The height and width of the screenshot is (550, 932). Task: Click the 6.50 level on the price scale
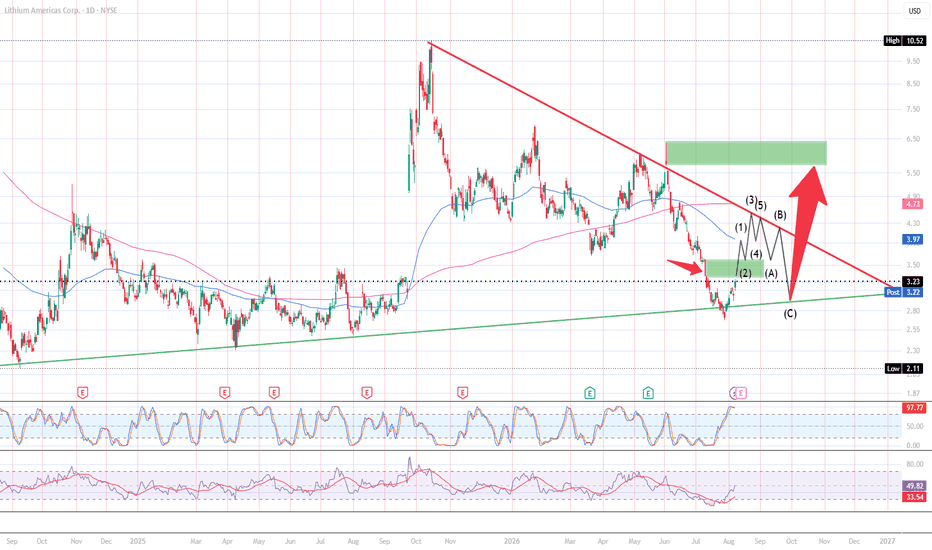coord(913,139)
